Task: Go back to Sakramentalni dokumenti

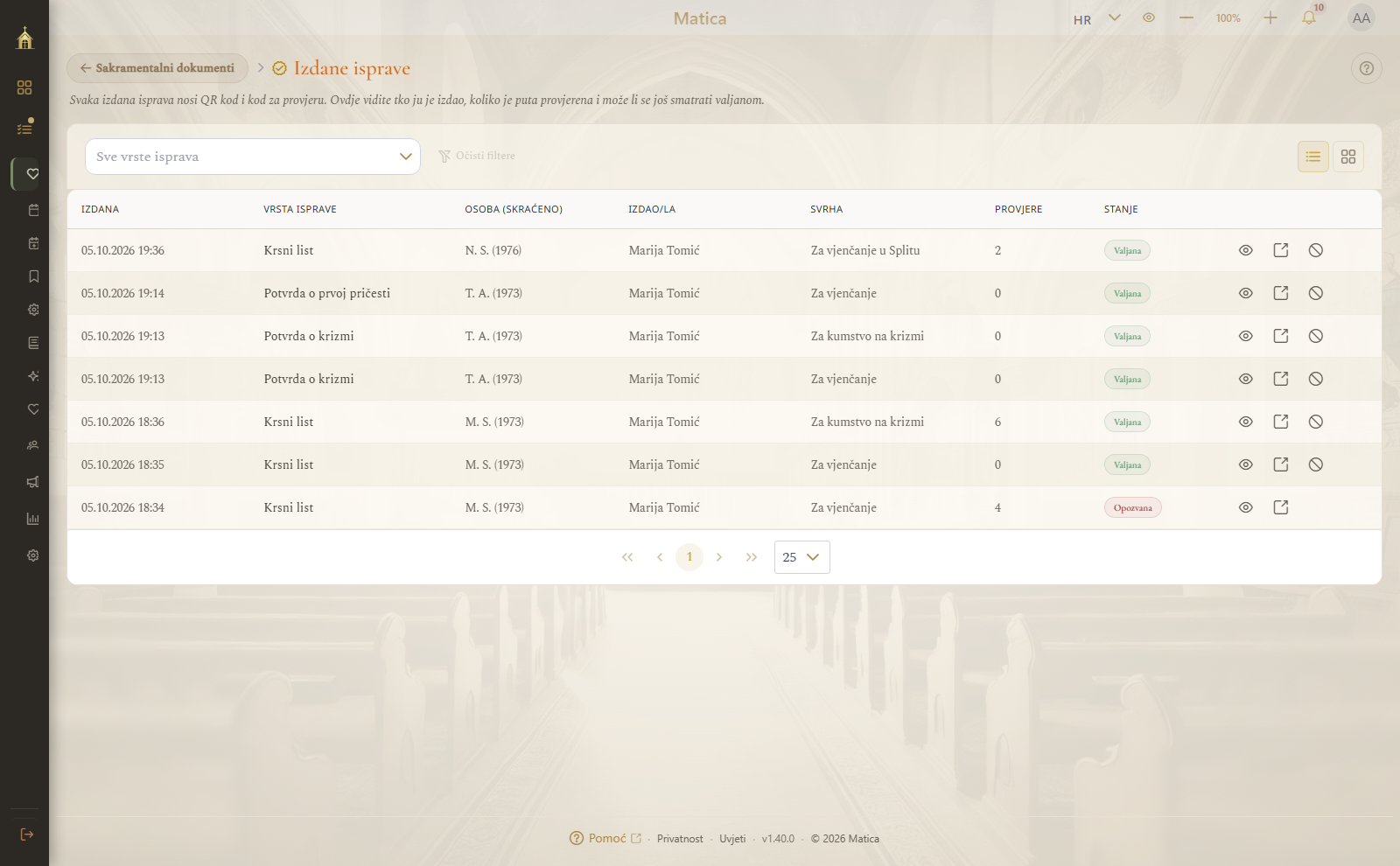Action: pyautogui.click(x=157, y=68)
